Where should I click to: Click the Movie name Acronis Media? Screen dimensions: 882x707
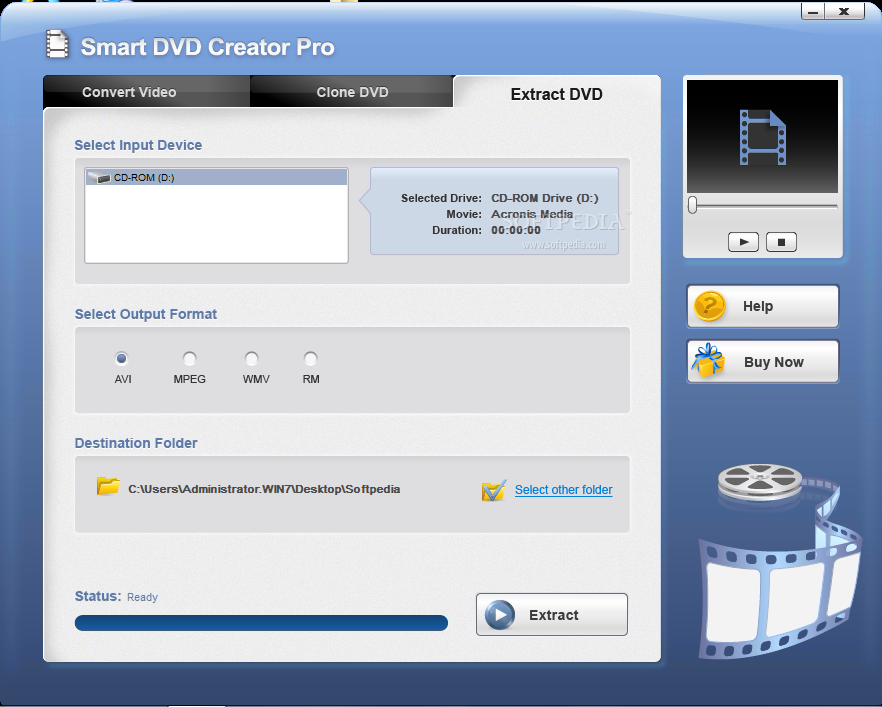532,214
